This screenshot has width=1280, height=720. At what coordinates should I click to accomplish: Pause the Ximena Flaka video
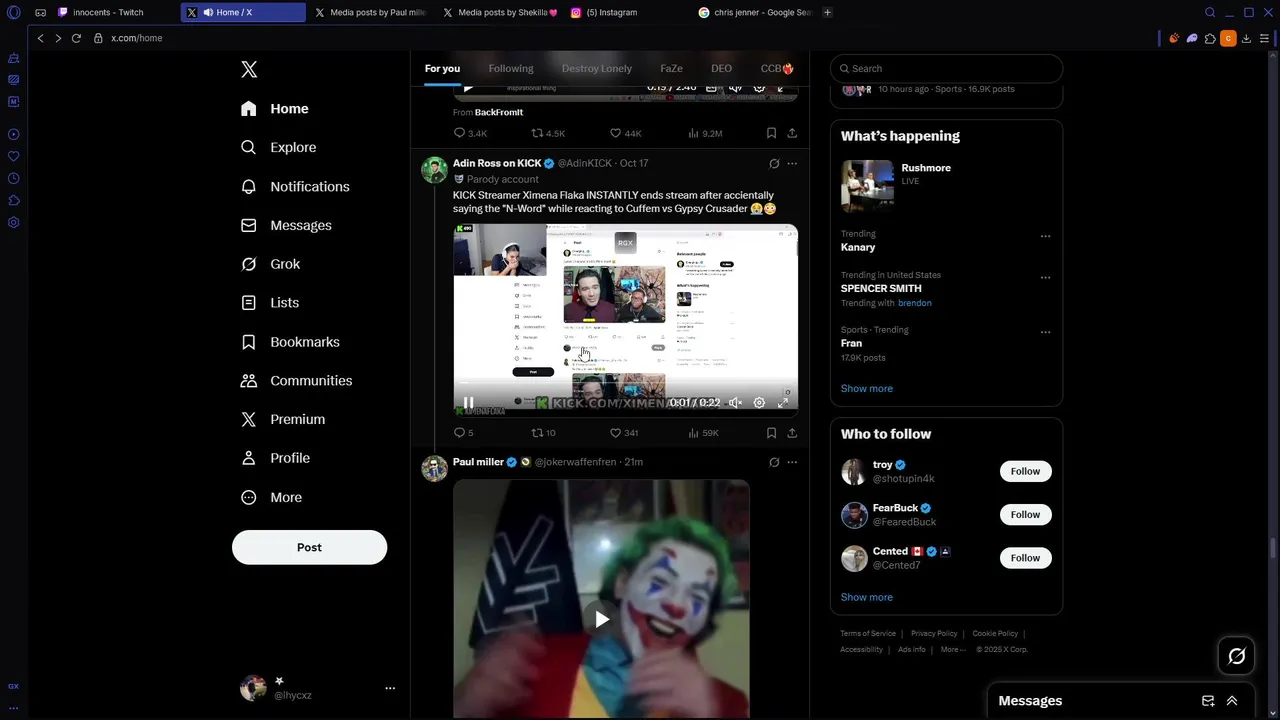click(468, 403)
